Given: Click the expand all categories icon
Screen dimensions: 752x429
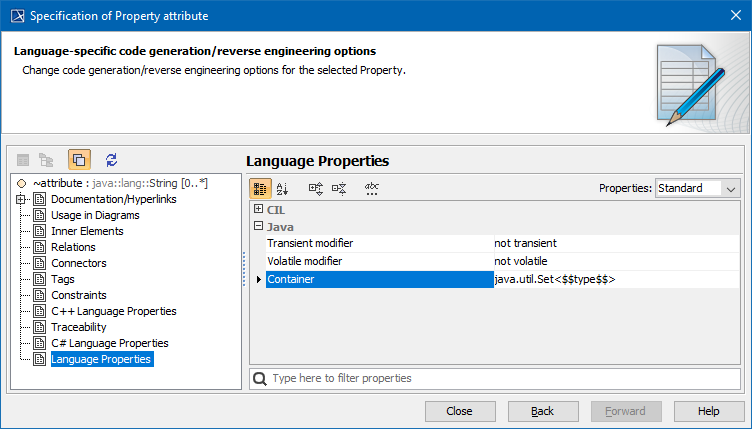Looking at the screenshot, I should (x=316, y=188).
